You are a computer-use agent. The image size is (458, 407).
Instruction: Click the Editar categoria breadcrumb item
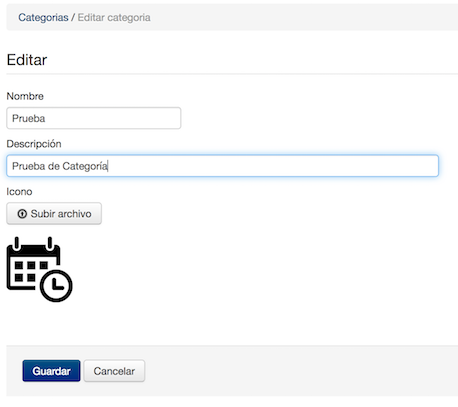point(114,17)
